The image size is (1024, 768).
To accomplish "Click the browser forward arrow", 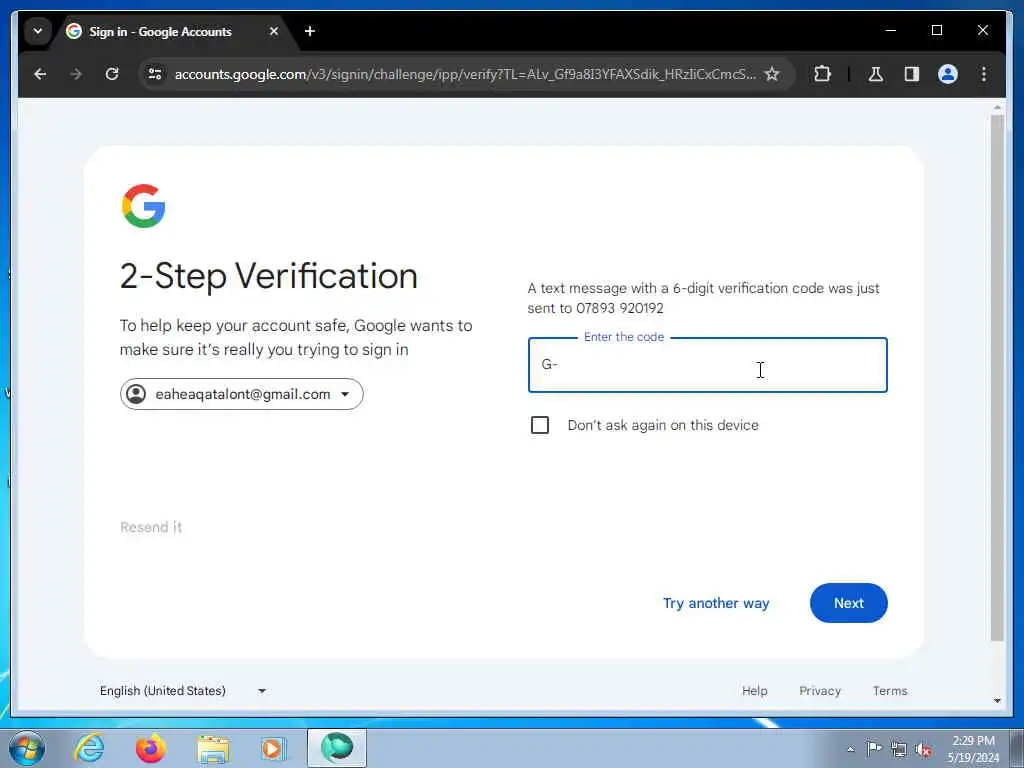I will pyautogui.click(x=76, y=74).
